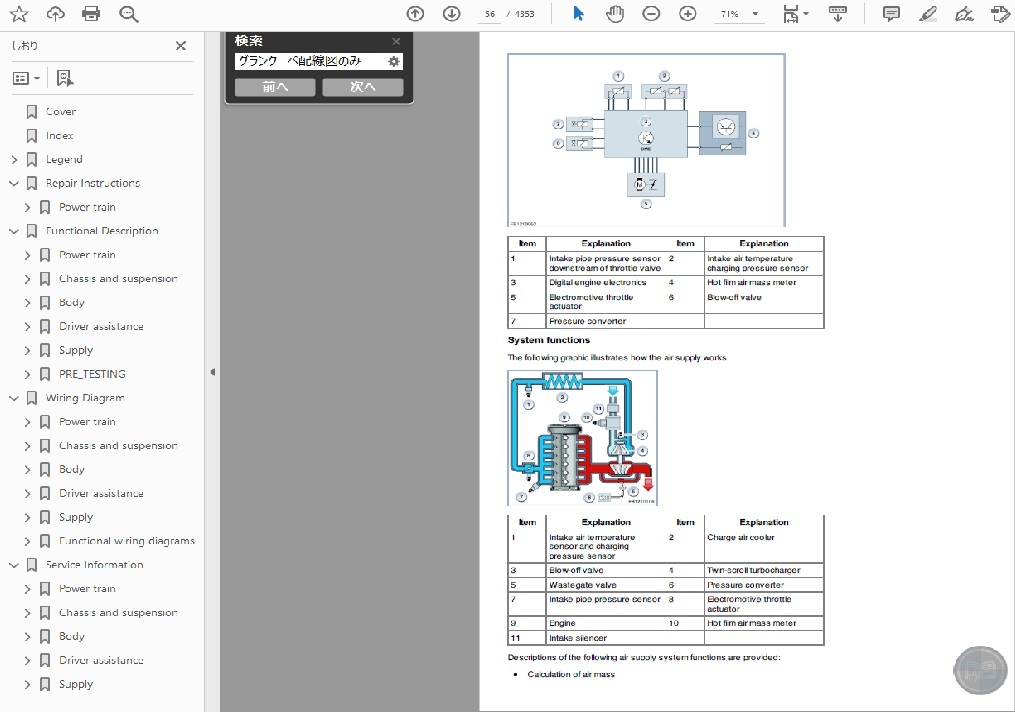Image resolution: width=1015 pixels, height=712 pixels.
Task: Add the document to starred files
Action: point(19,14)
